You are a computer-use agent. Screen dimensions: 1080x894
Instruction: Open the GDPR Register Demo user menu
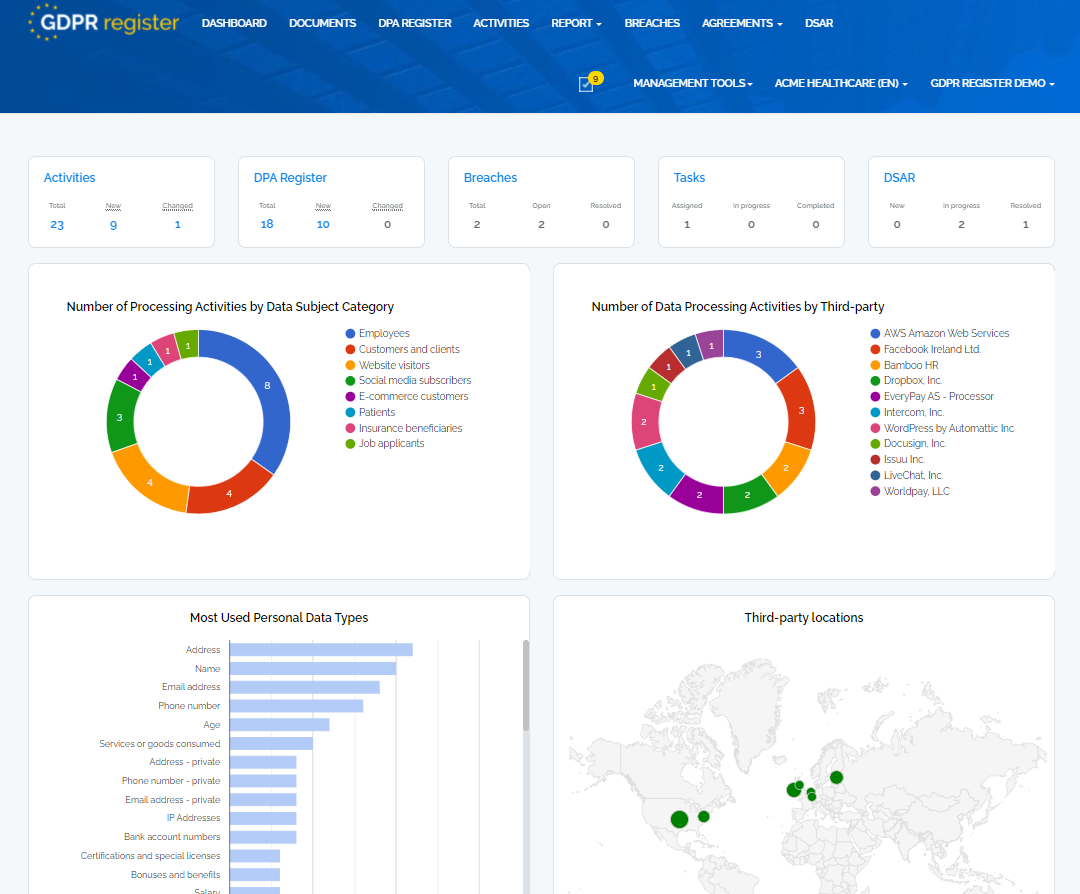[x=993, y=83]
